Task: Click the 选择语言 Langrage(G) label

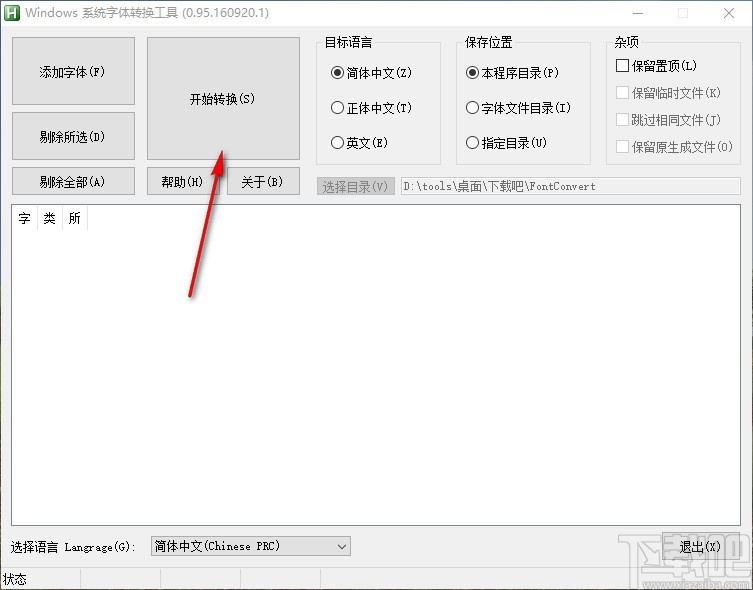Action: tap(73, 547)
